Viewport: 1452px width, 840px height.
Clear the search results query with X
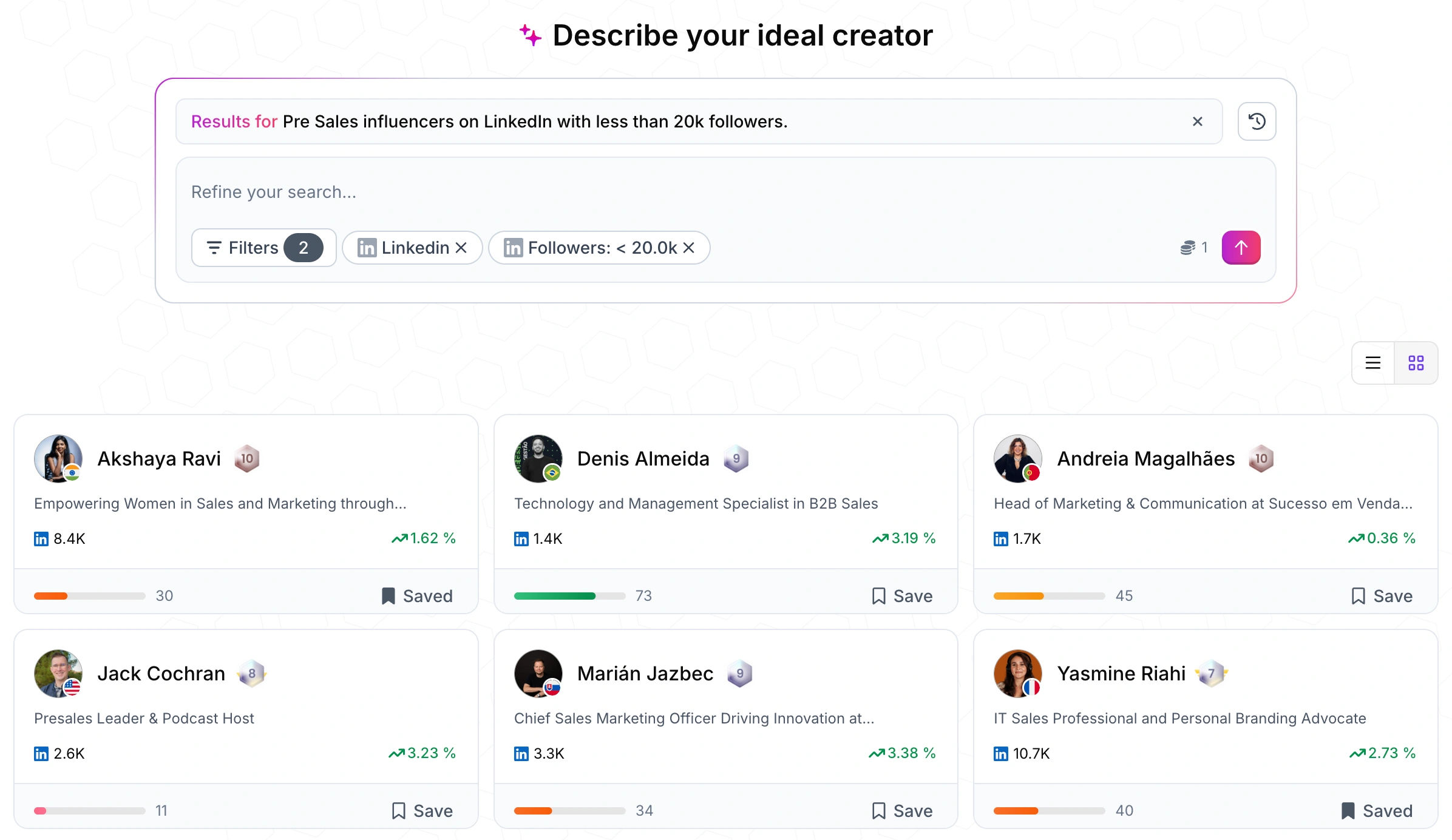(x=1197, y=121)
